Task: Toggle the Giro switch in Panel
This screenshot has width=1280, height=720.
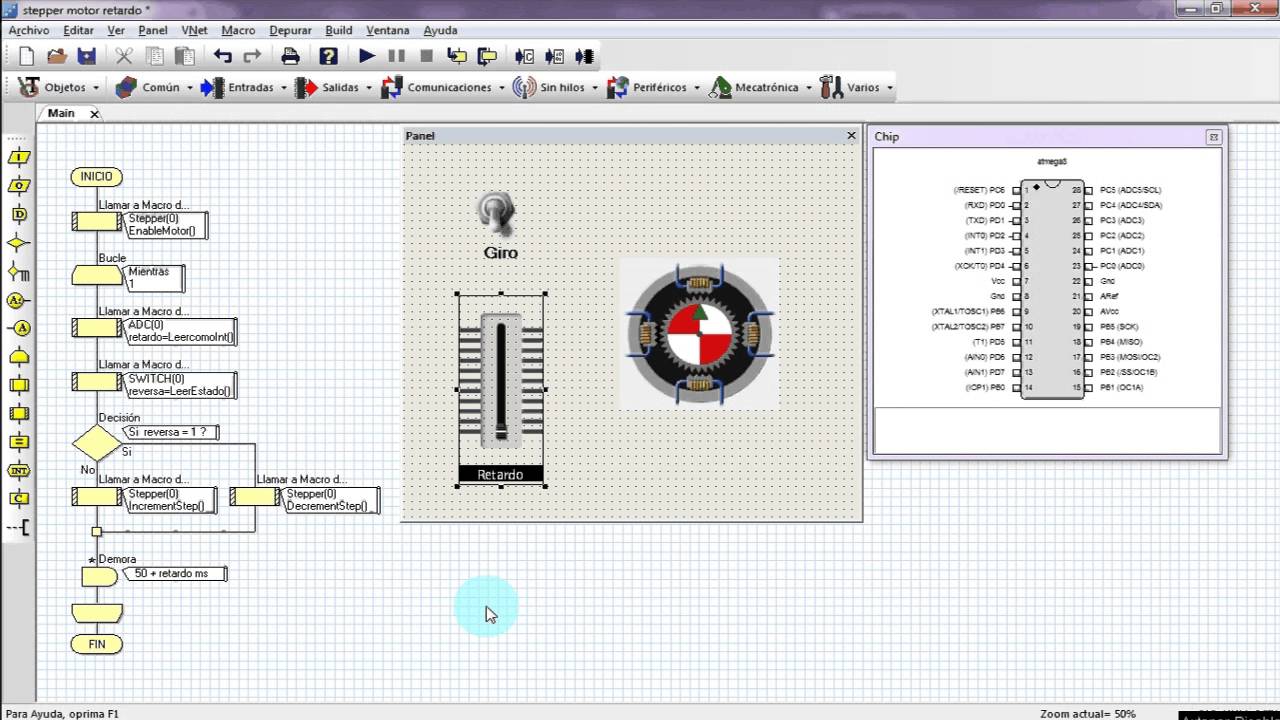Action: pos(496,212)
